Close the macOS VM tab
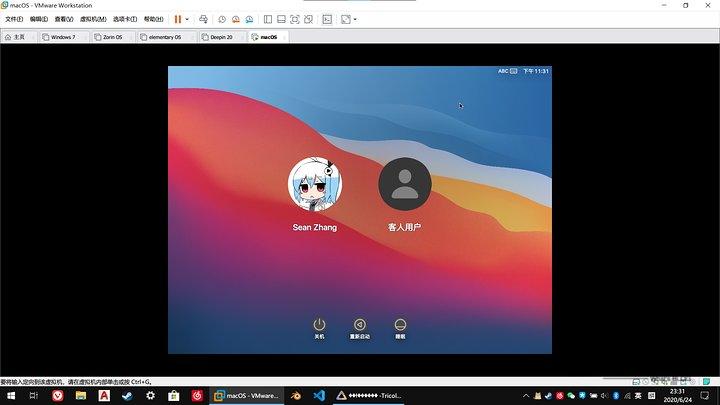This screenshot has width=720, height=405. 285,37
